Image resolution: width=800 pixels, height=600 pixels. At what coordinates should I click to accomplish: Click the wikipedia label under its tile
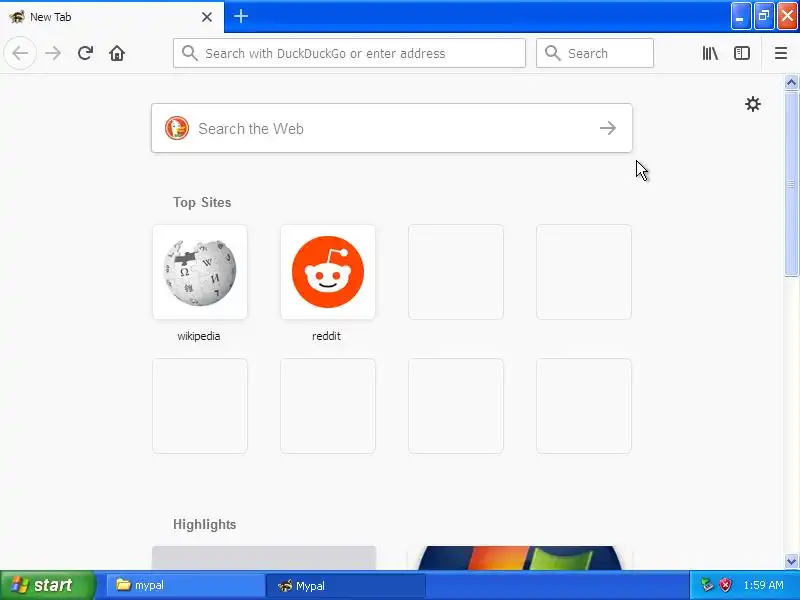(x=198, y=336)
